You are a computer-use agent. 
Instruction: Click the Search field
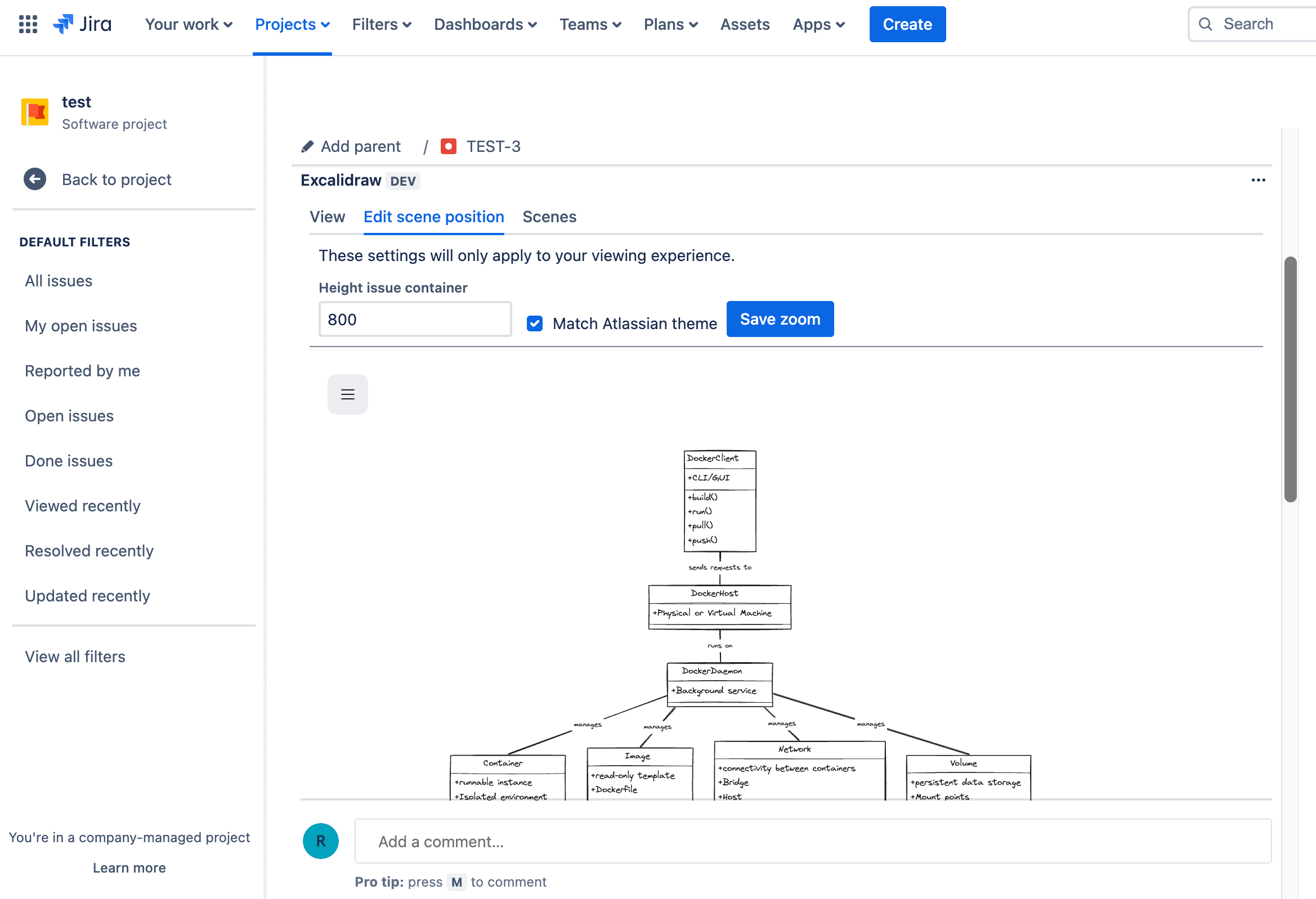[1251, 24]
